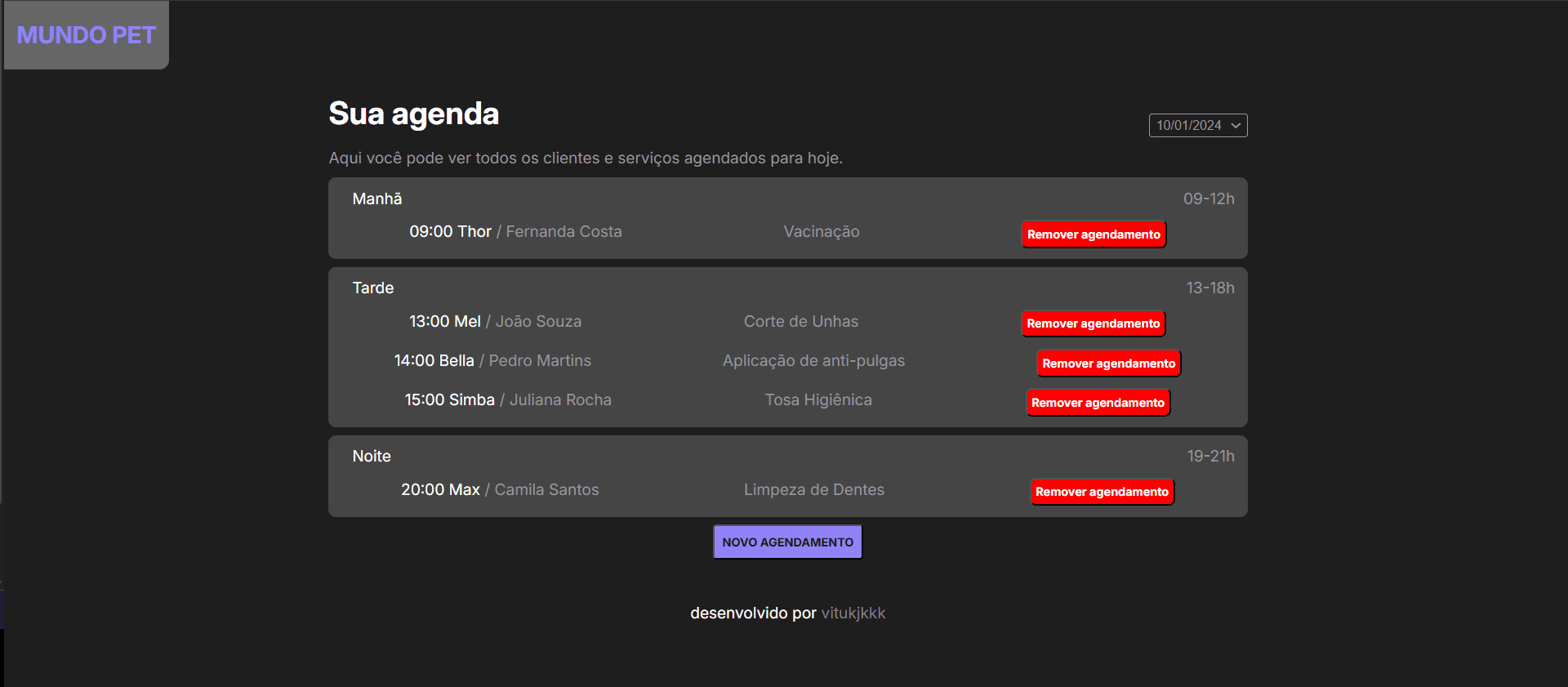
Task: Click the Aplicação de anti-pulgas service text
Action: tap(813, 360)
